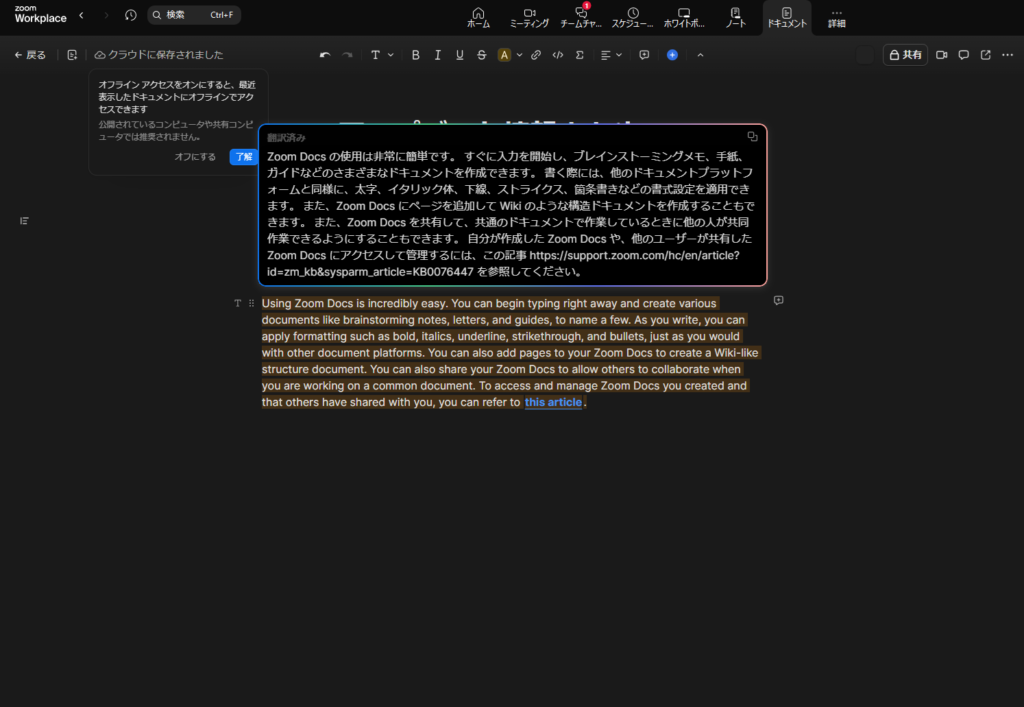Switch to the ミーティング tab

(x=529, y=17)
